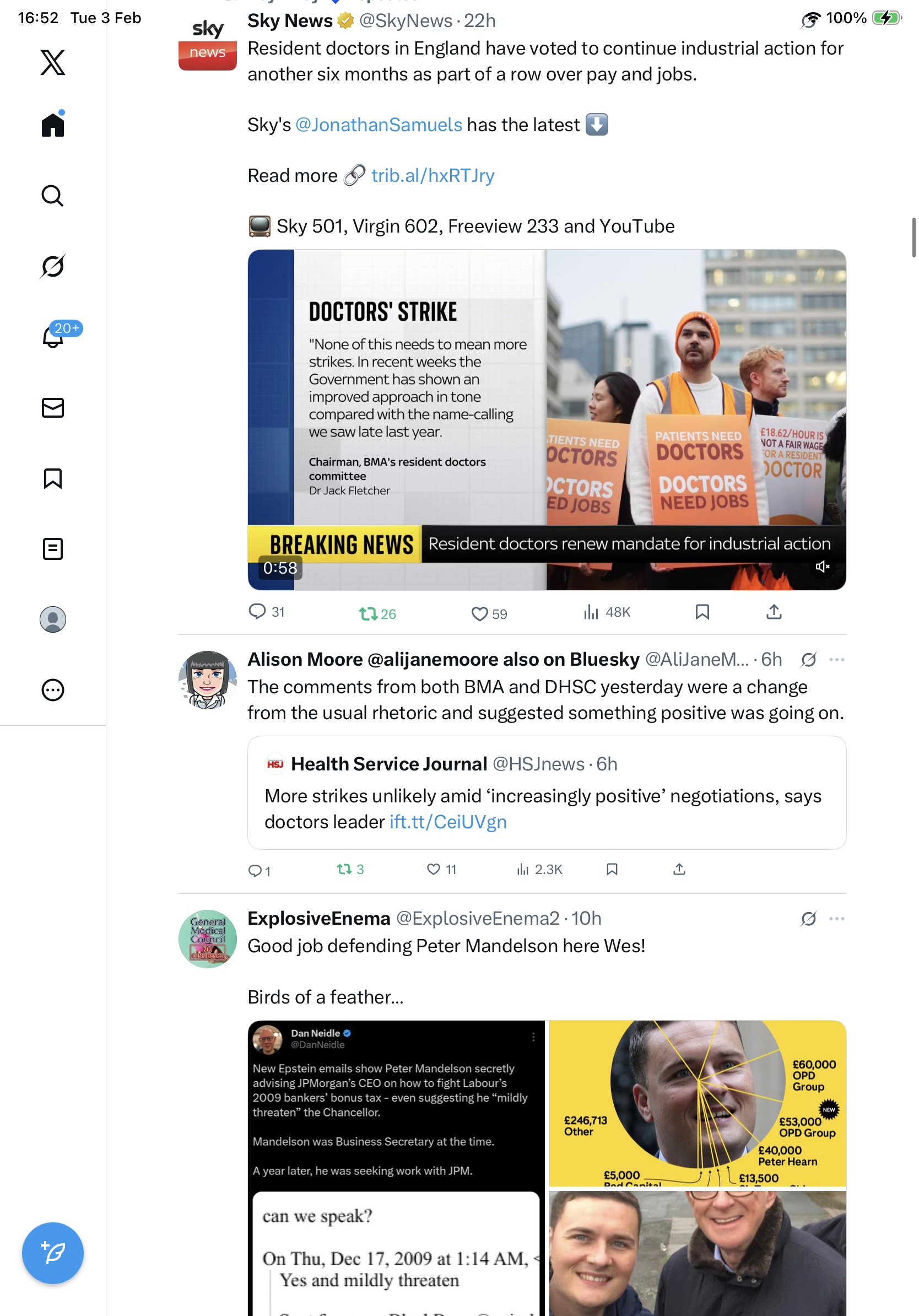
Task: Open quoted Health Service Journal tweet
Action: pos(547,792)
